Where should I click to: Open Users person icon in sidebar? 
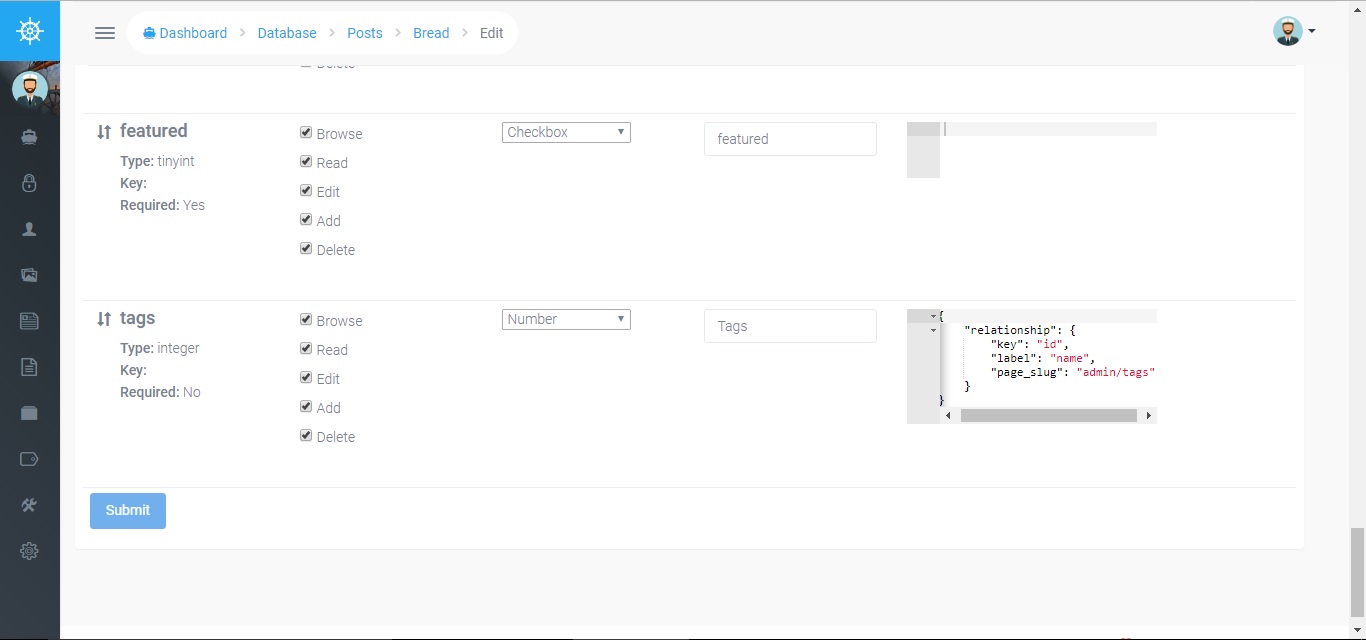29,229
